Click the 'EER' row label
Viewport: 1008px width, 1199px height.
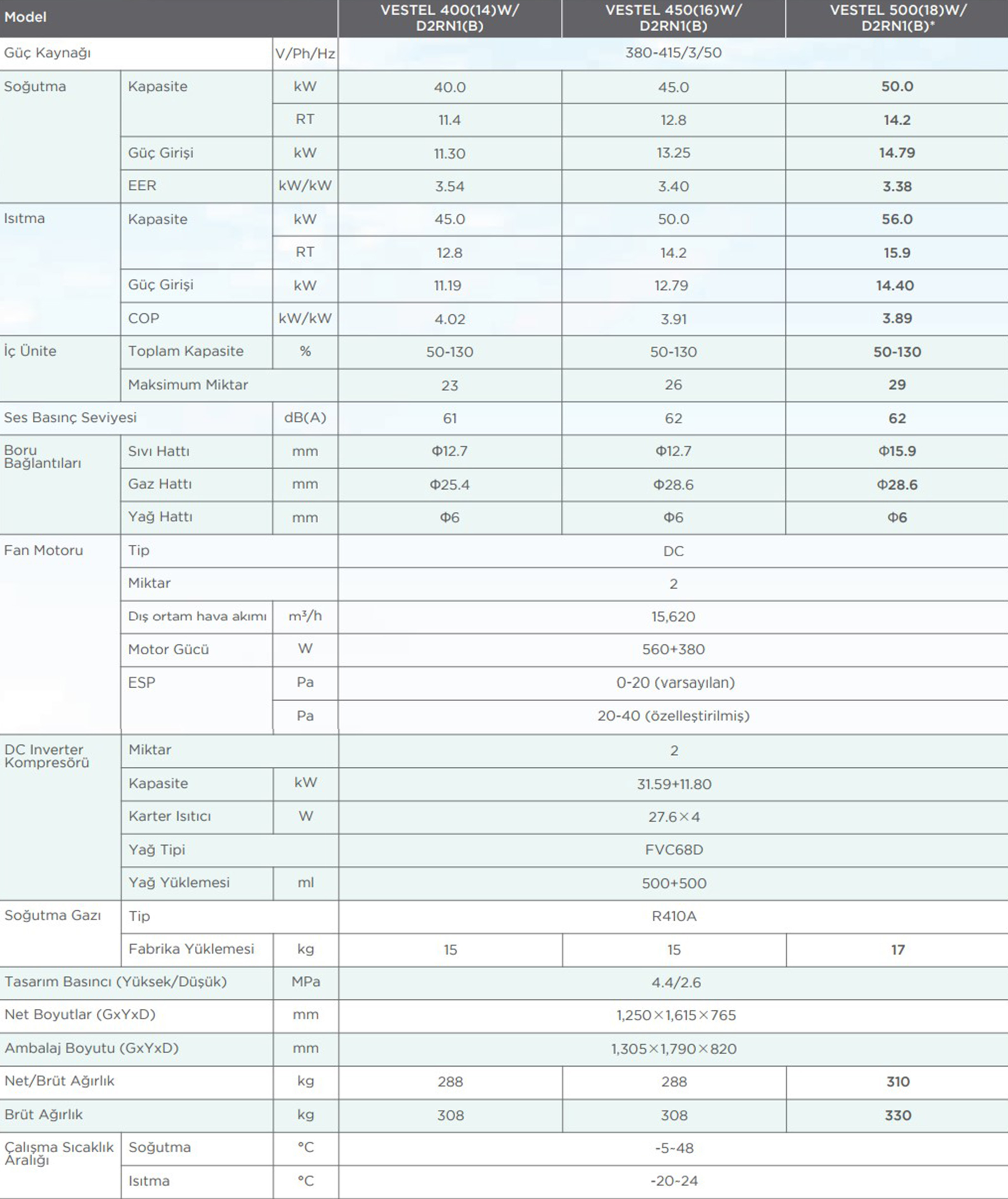(142, 186)
